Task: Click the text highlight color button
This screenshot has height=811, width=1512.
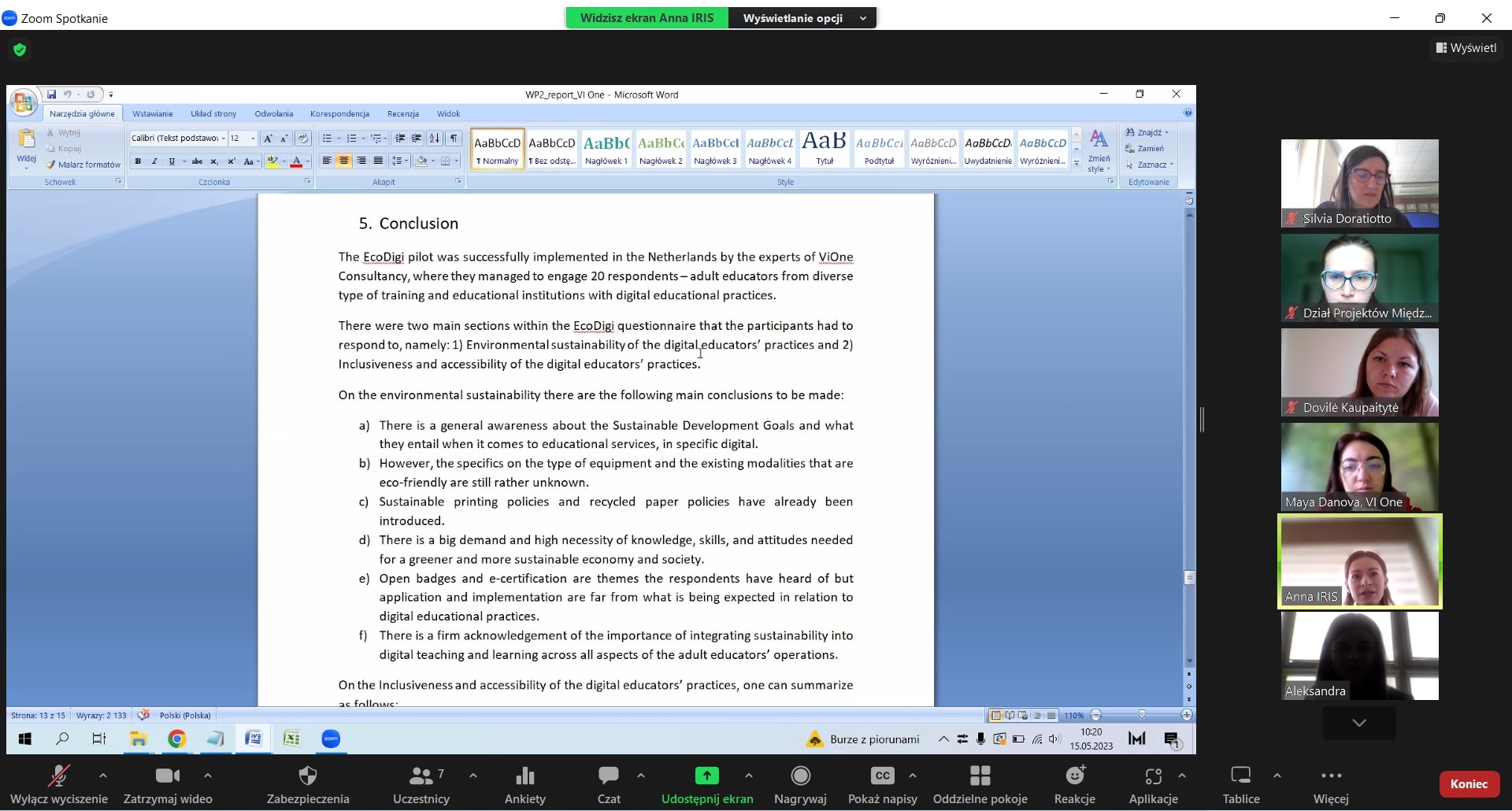Action: 272,161
